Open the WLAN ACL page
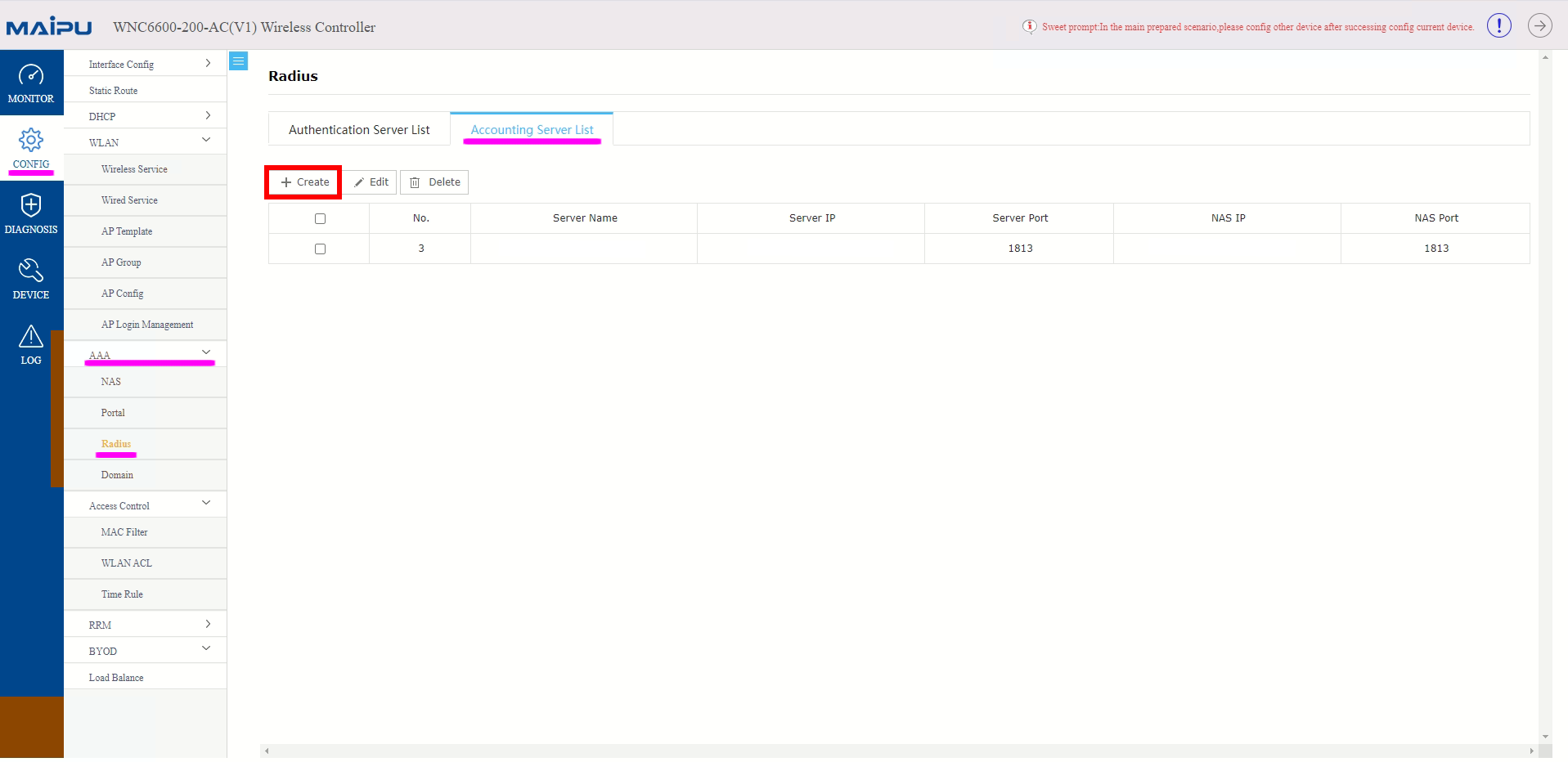 tap(146, 563)
